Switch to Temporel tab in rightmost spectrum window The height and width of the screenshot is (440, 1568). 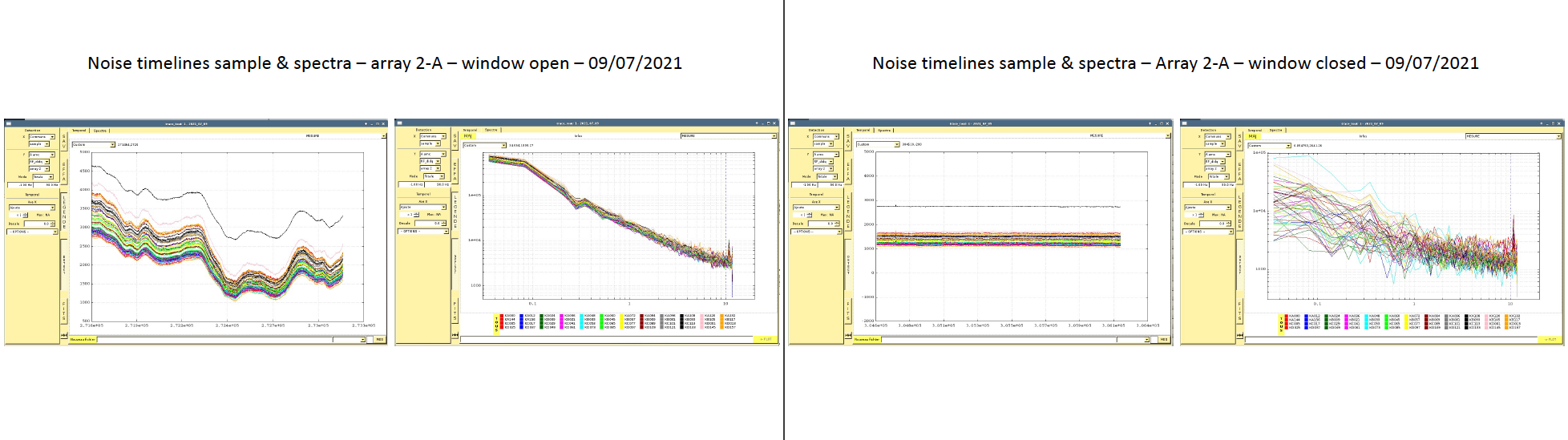click(x=1255, y=130)
